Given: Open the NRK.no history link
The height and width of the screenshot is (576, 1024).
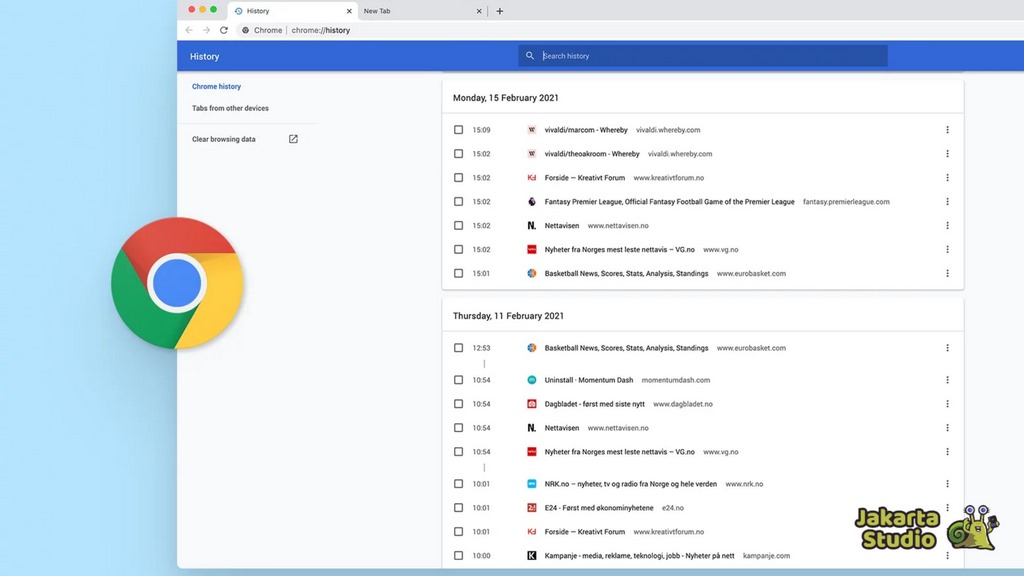Looking at the screenshot, I should (630, 484).
